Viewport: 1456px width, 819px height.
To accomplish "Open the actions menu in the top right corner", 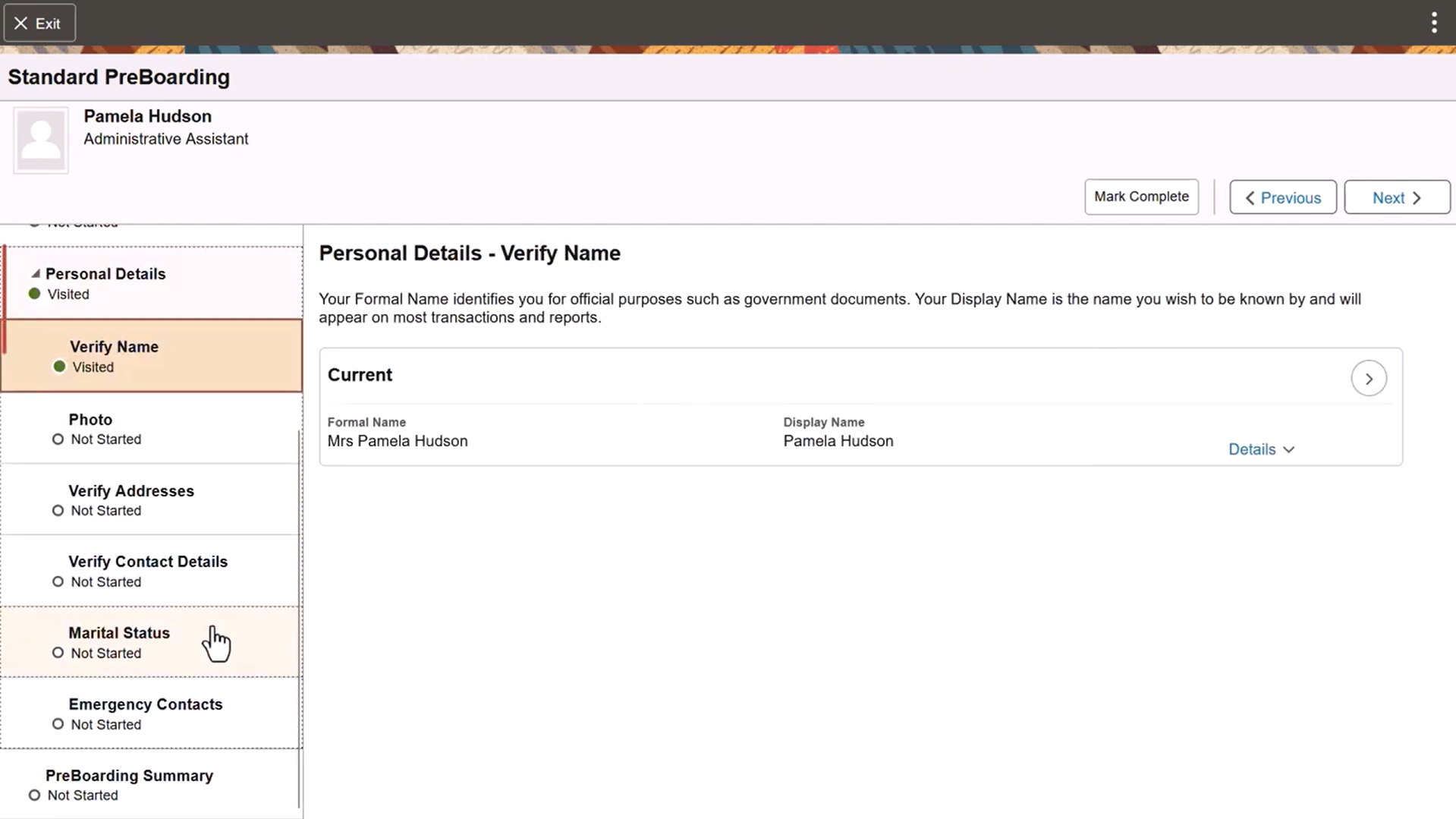I will (1433, 22).
